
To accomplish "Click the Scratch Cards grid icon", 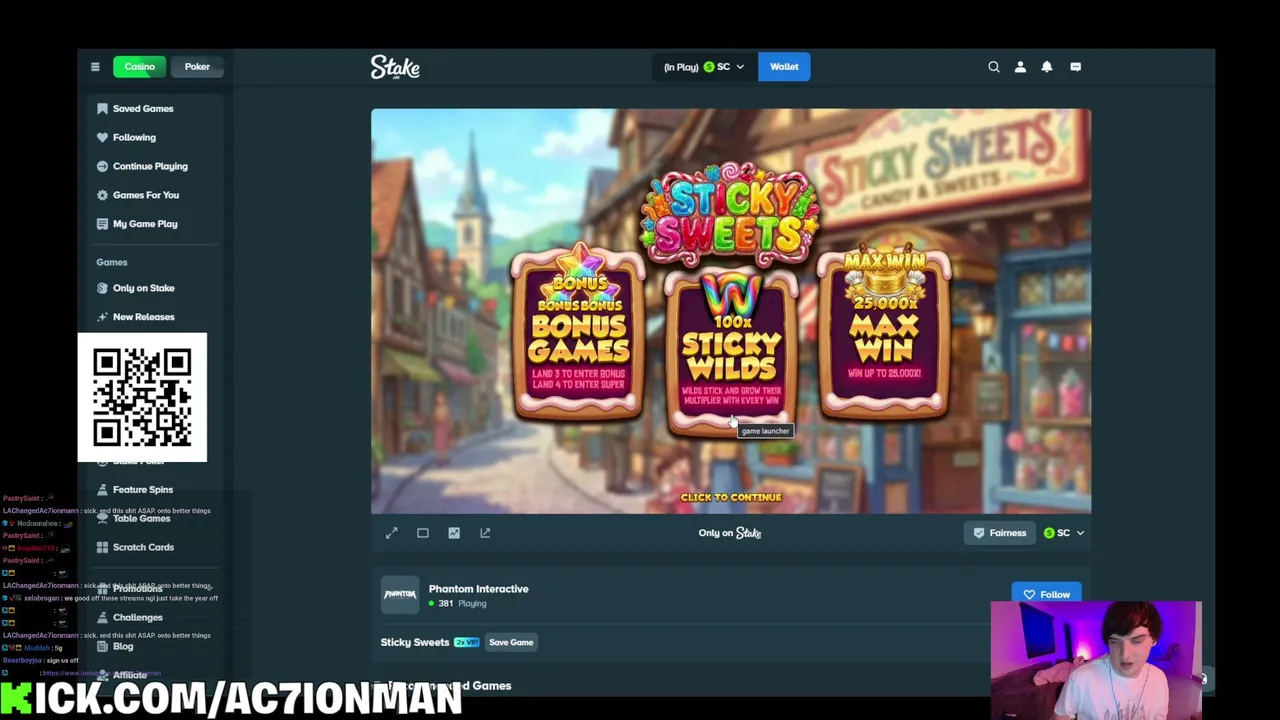I will tap(102, 547).
